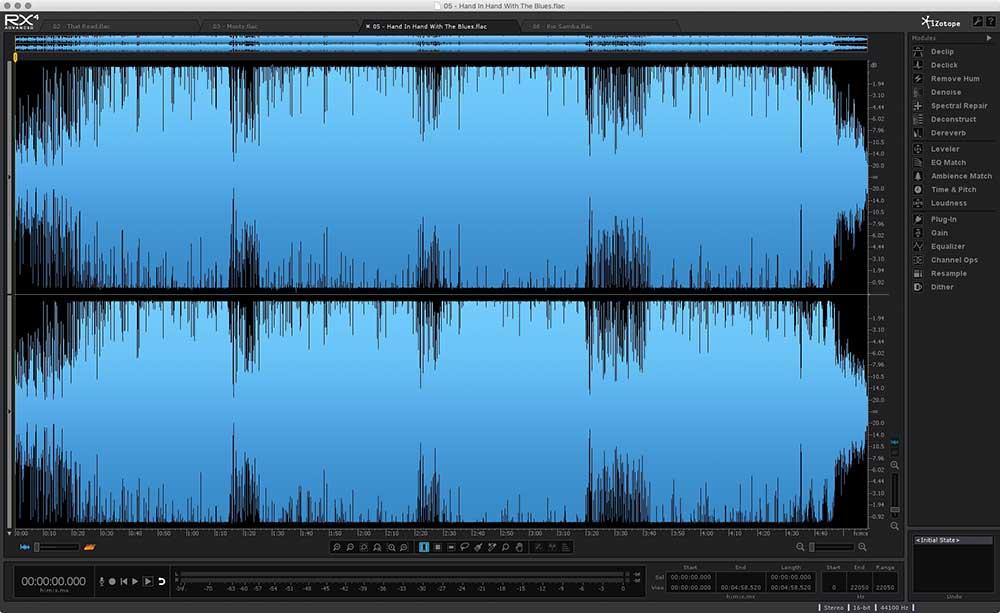Open the Channel Ops module
1000x613 pixels.
click(x=954, y=260)
